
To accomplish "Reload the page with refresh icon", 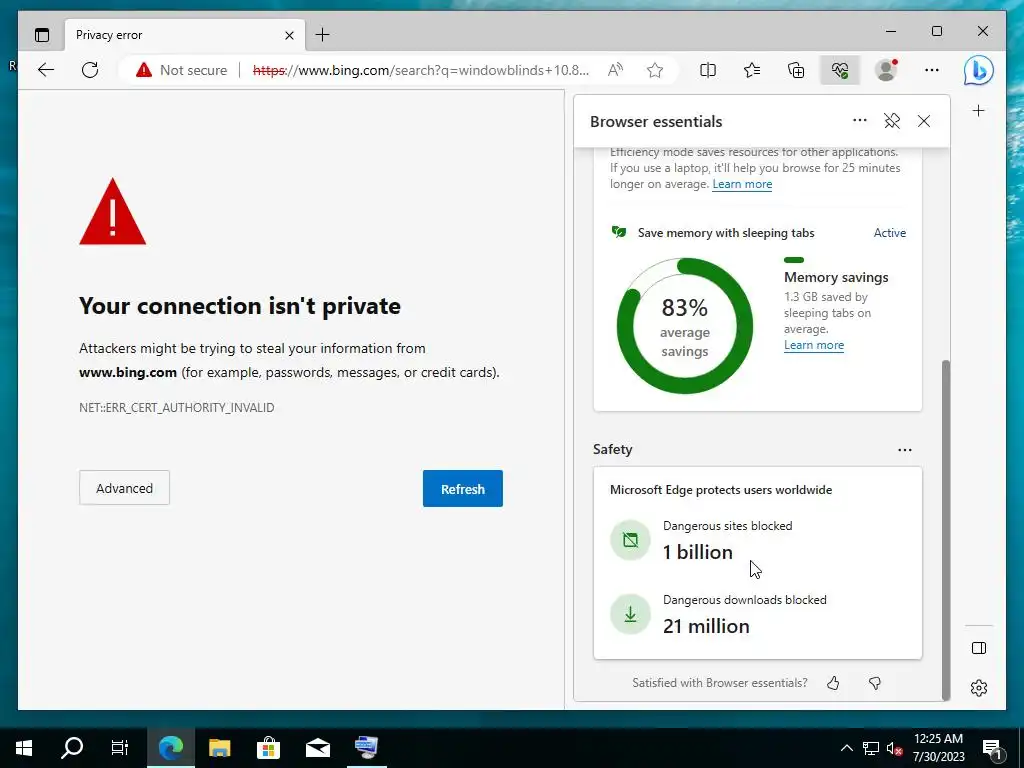I will 90,70.
